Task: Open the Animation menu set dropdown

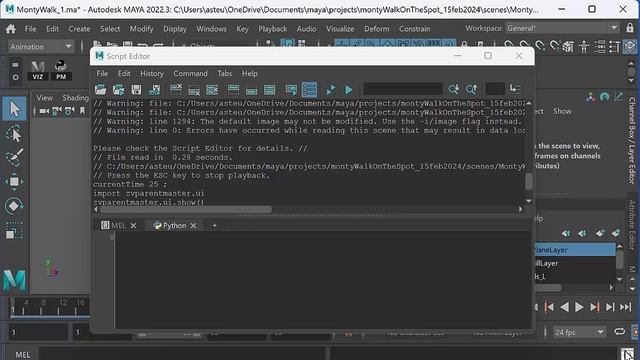Action: pyautogui.click(x=41, y=47)
